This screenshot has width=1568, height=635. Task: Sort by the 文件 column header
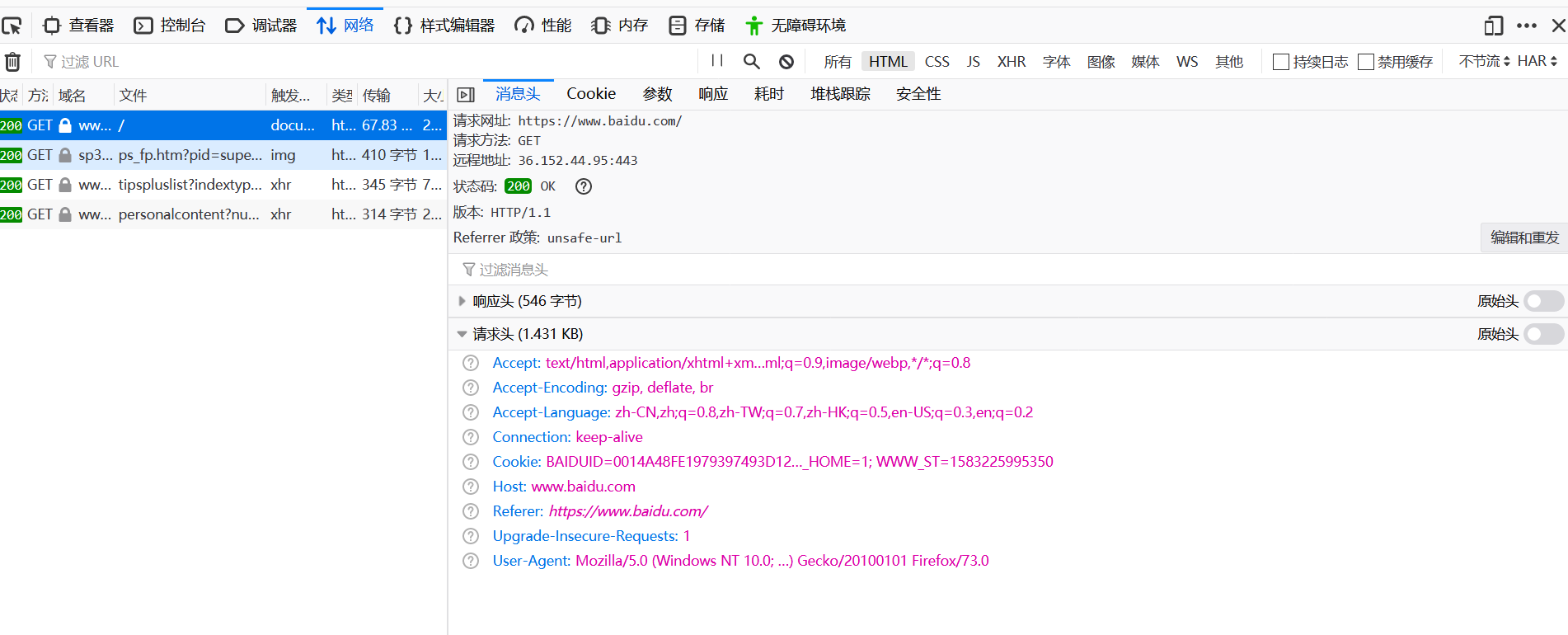(189, 96)
